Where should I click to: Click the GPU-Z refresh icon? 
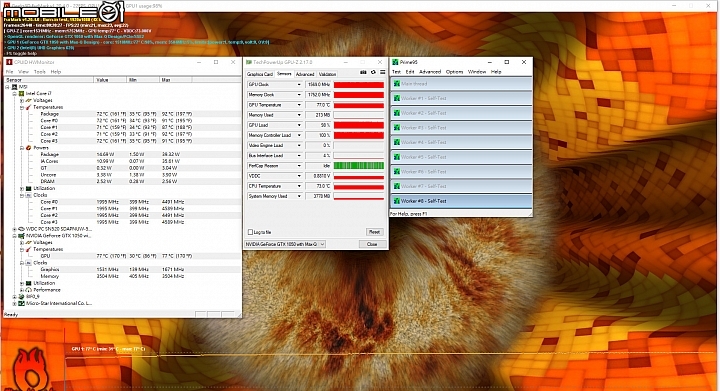(x=373, y=72)
